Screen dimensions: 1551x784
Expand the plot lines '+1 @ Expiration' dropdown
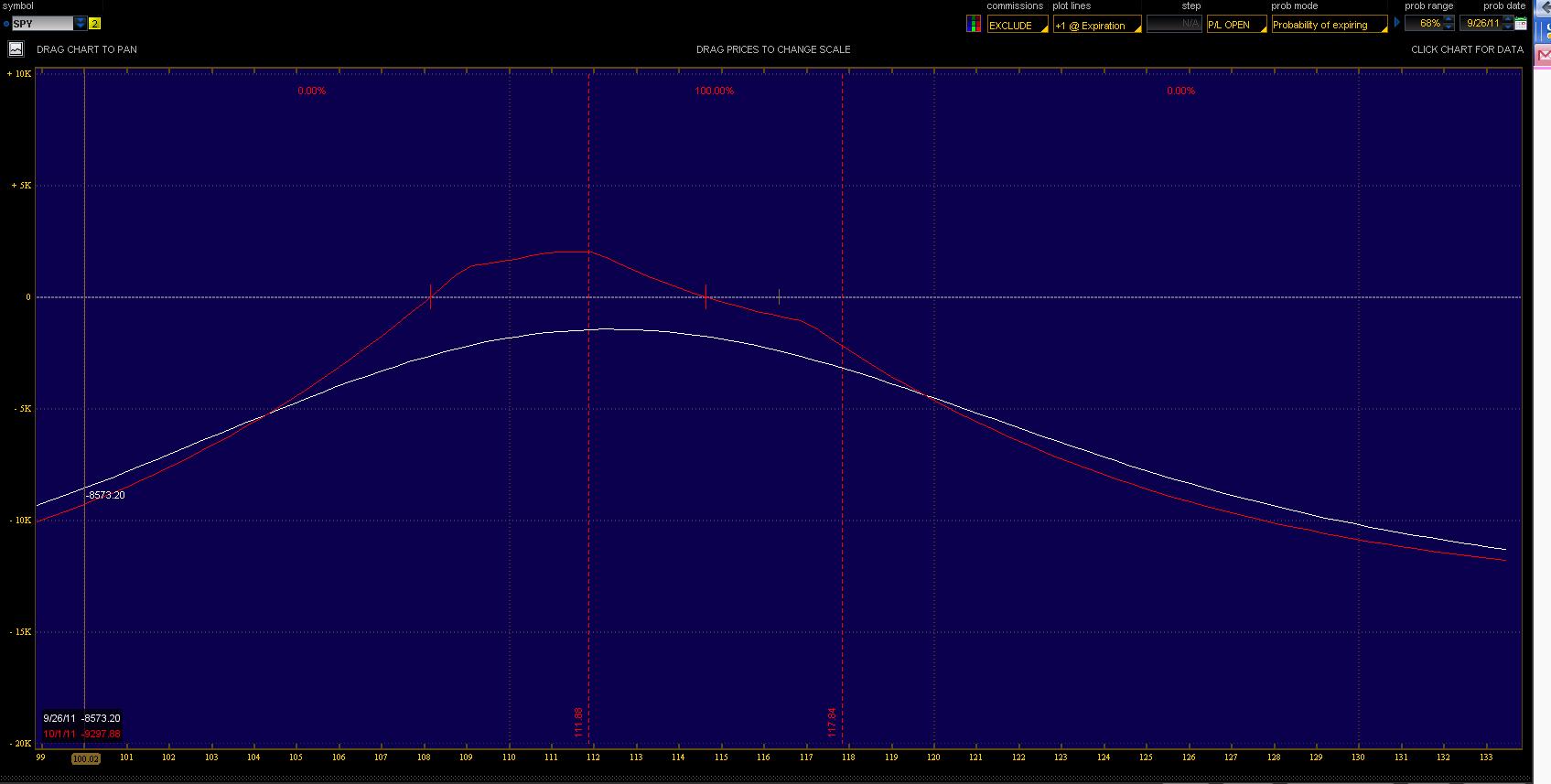pyautogui.click(x=1096, y=25)
